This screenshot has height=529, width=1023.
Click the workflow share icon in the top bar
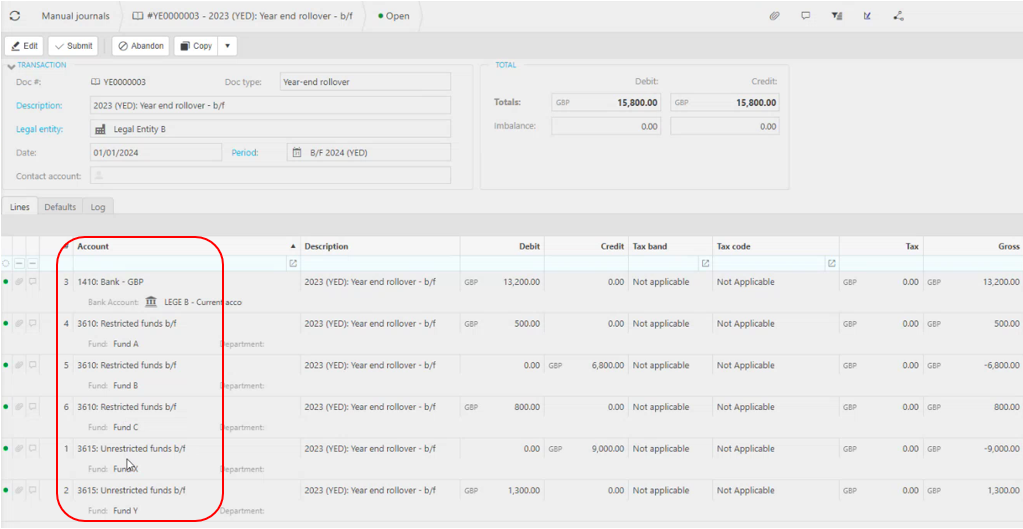[898, 16]
